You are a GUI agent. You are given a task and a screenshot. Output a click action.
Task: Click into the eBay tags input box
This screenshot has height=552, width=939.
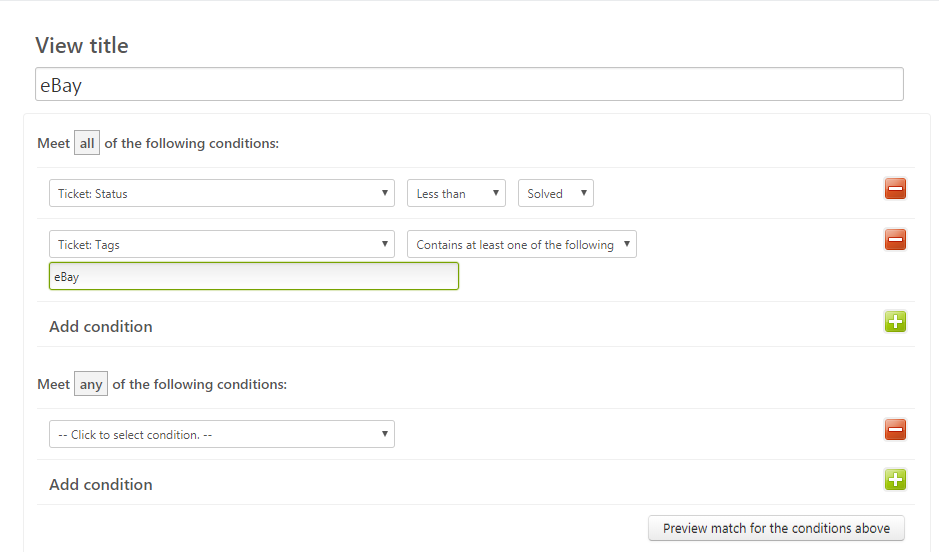click(x=254, y=277)
